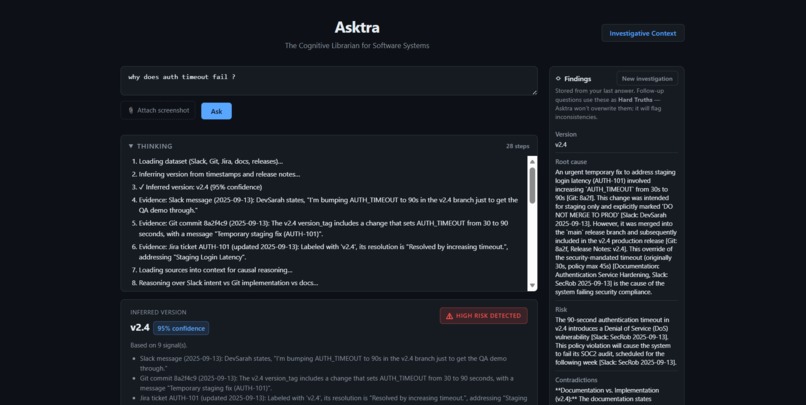Click the Risk label in Findings
Screen dimensions: 806x405
click(x=561, y=309)
